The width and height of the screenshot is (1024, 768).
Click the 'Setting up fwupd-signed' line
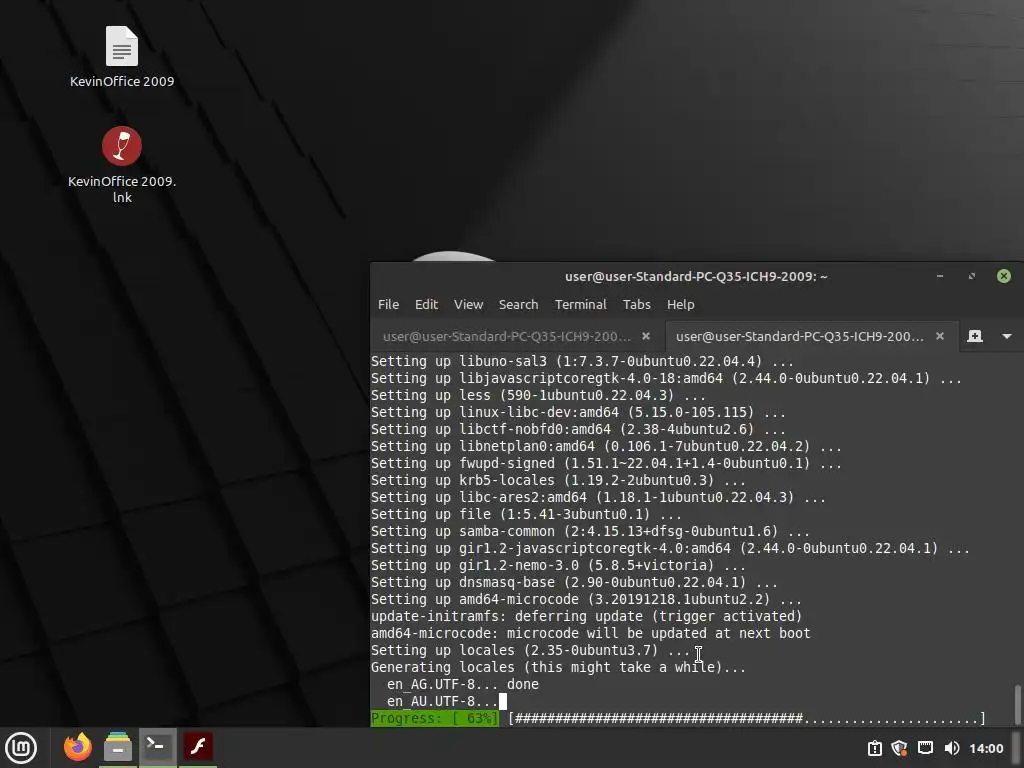pyautogui.click(x=606, y=463)
